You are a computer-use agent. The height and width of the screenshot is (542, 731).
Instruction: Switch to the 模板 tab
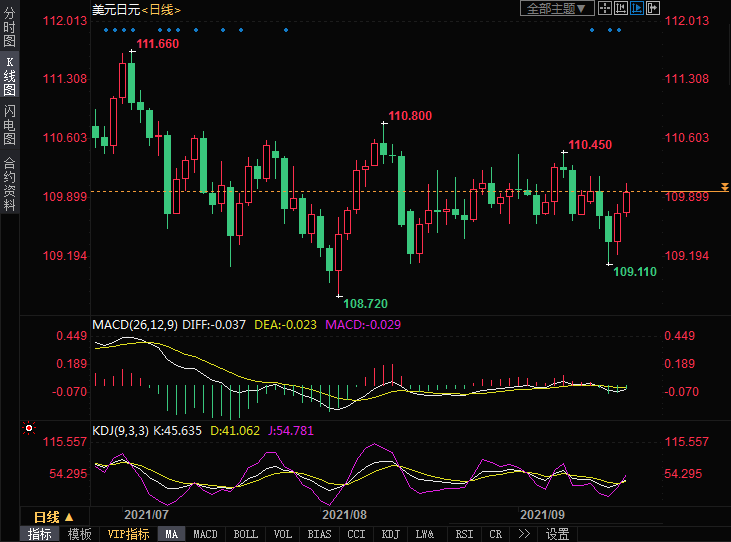click(80, 534)
